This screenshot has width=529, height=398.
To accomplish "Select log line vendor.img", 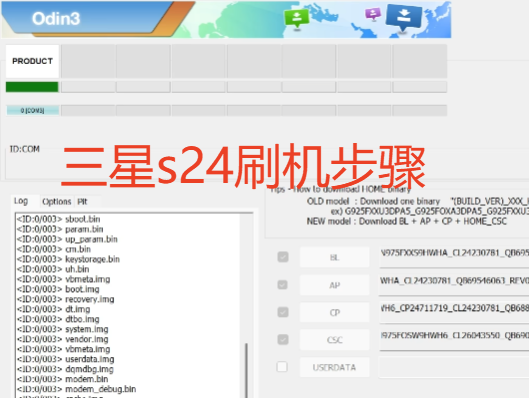I will (x=62, y=339).
